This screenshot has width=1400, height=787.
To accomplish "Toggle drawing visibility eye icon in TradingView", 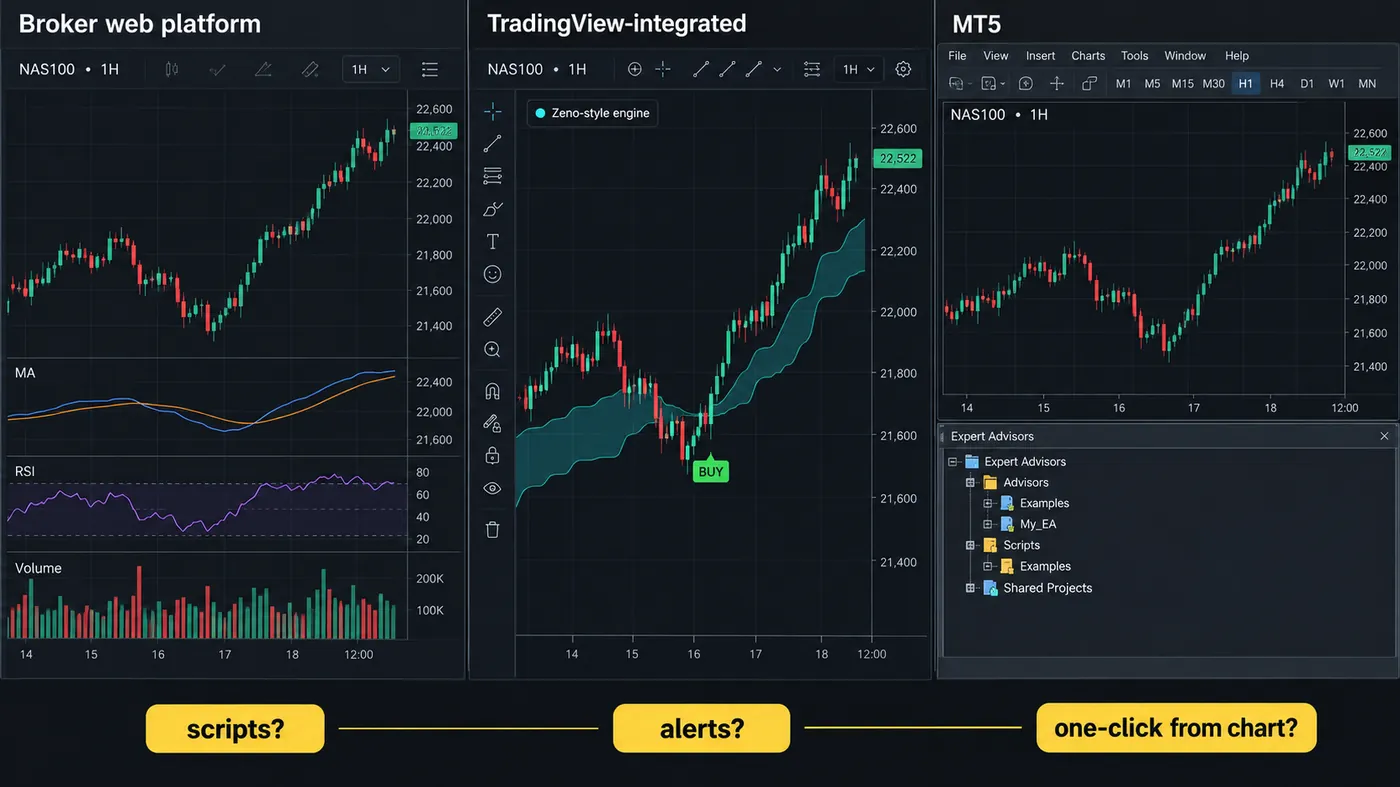I will (492, 488).
